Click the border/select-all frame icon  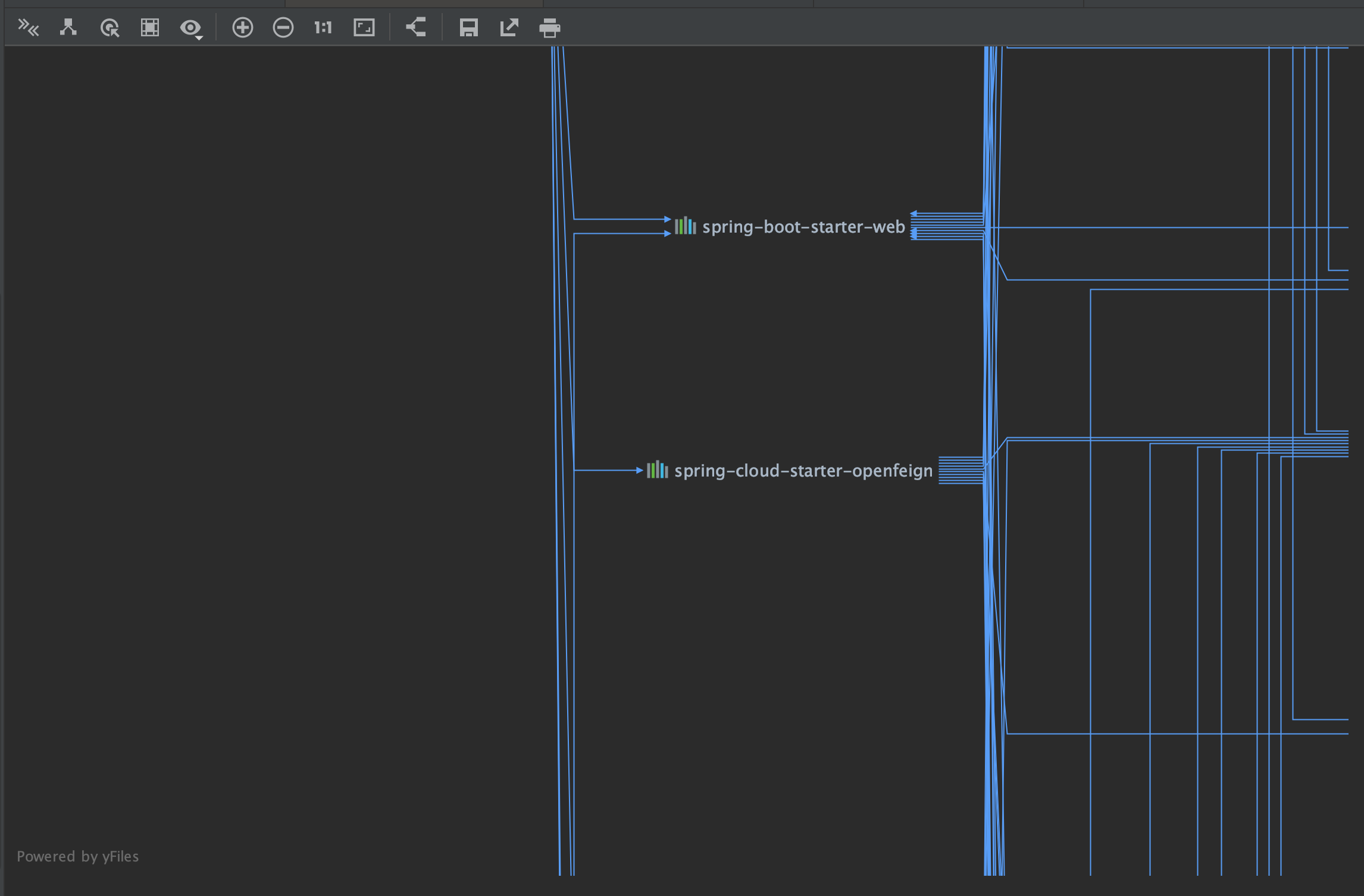150,27
